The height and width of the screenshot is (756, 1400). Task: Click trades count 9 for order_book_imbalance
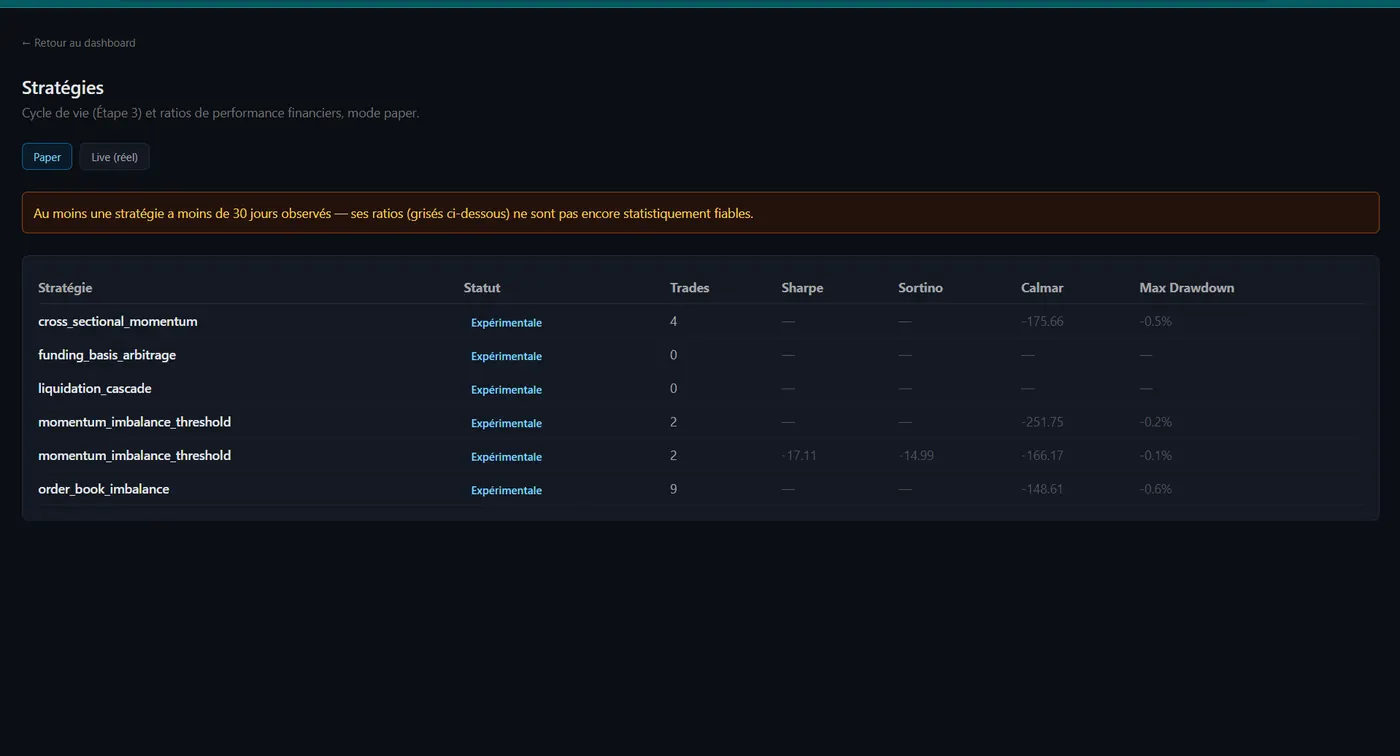point(674,489)
